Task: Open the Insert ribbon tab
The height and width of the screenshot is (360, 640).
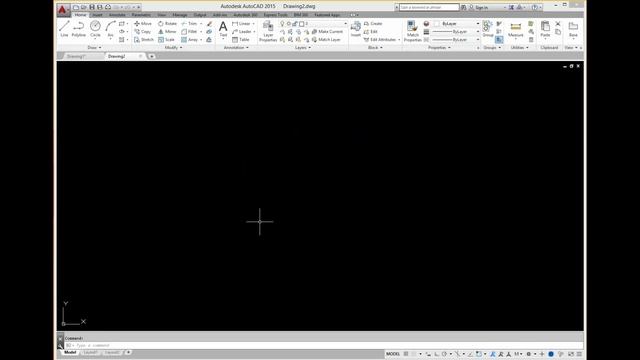Action: (97, 15)
